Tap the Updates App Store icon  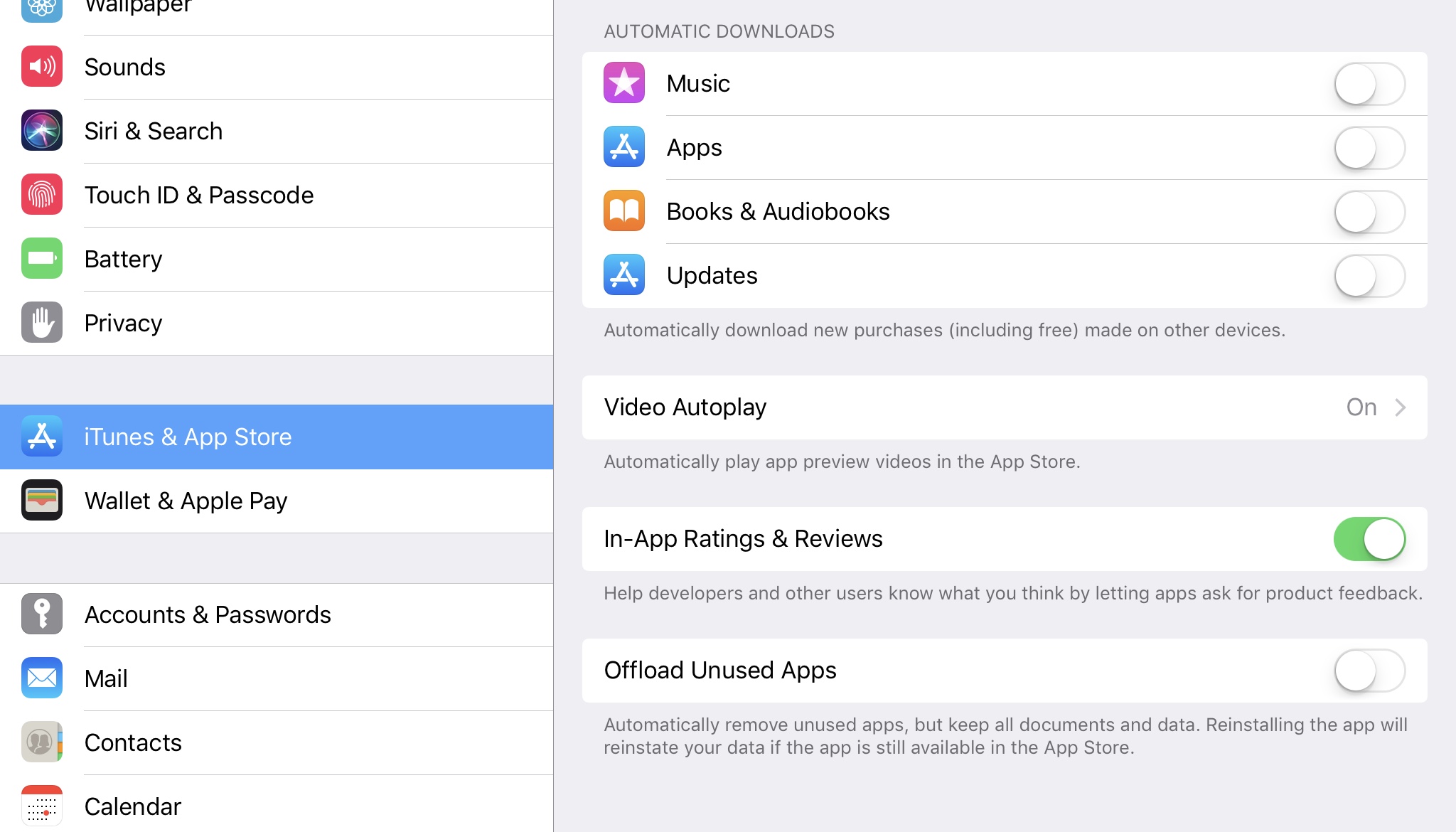(624, 275)
